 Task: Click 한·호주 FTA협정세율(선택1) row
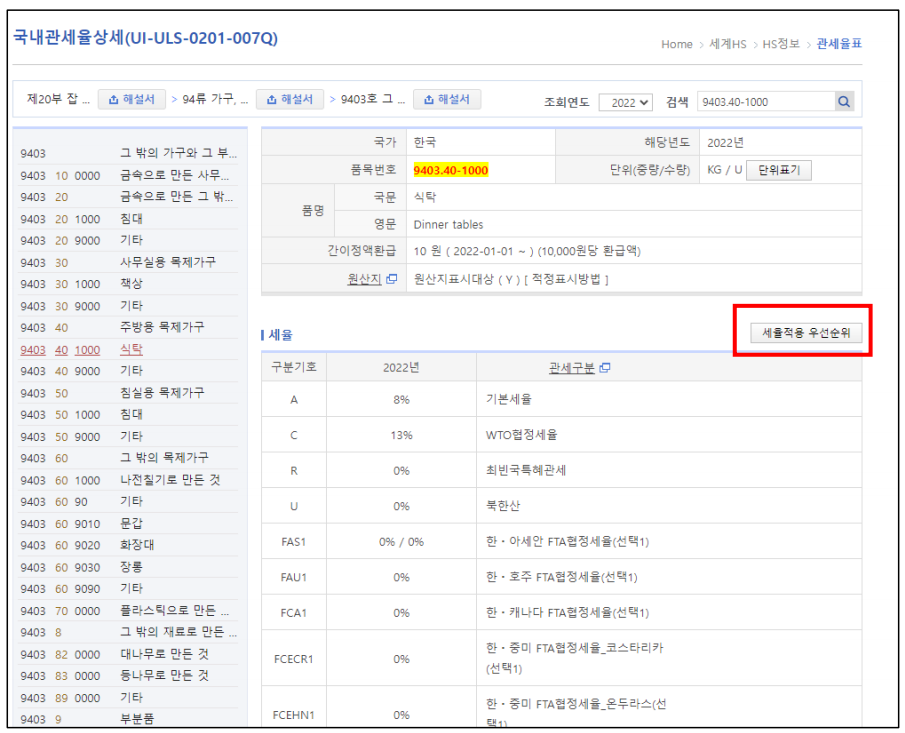(x=562, y=577)
